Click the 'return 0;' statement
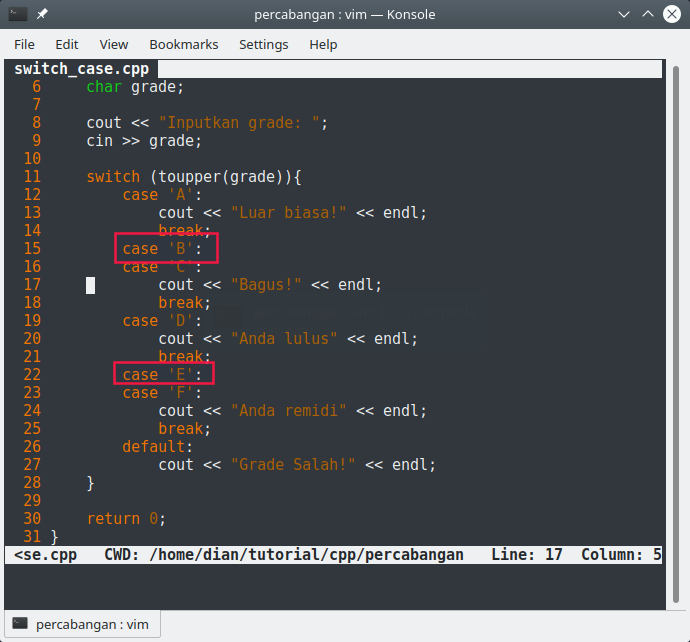690x642 pixels. 126,519
